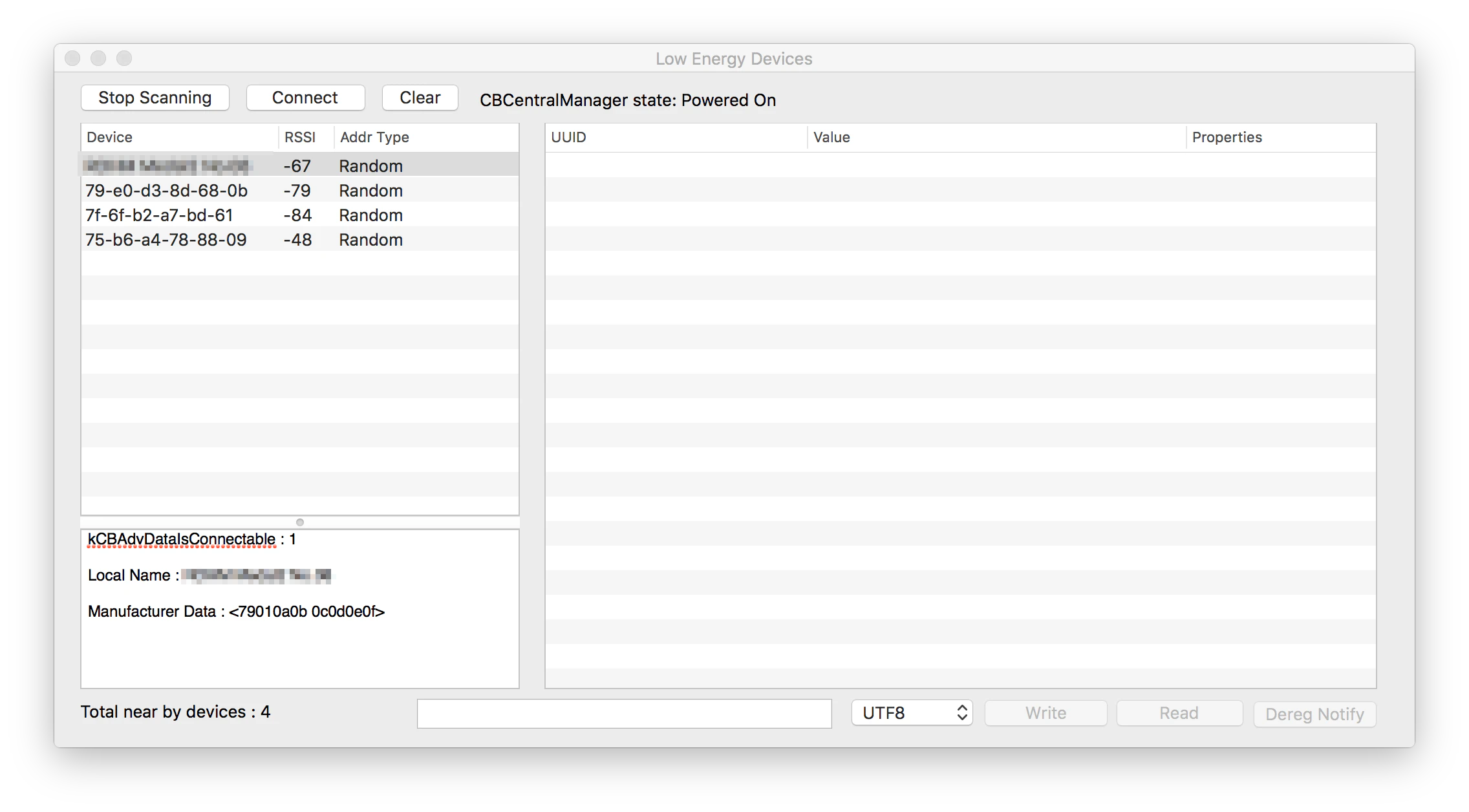The height and width of the screenshot is (812, 1469).
Task: Click the Read button
Action: [x=1179, y=713]
